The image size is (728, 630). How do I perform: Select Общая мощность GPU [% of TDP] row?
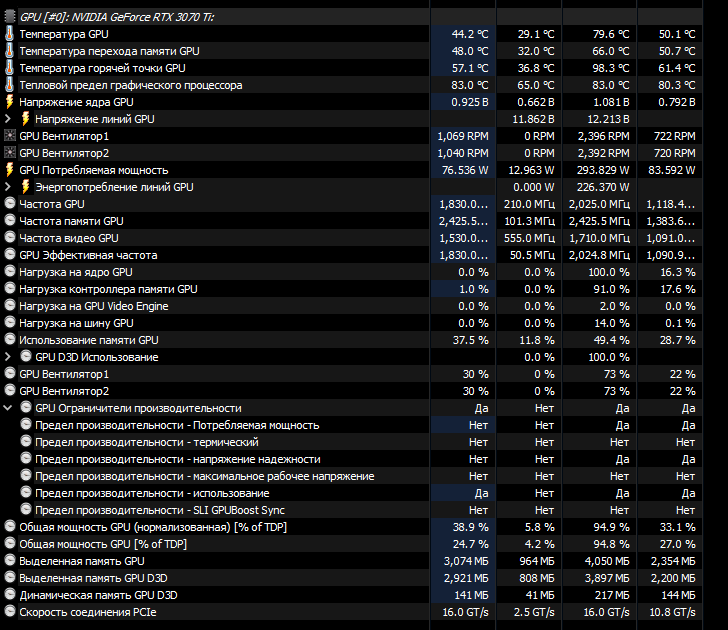tap(103, 544)
